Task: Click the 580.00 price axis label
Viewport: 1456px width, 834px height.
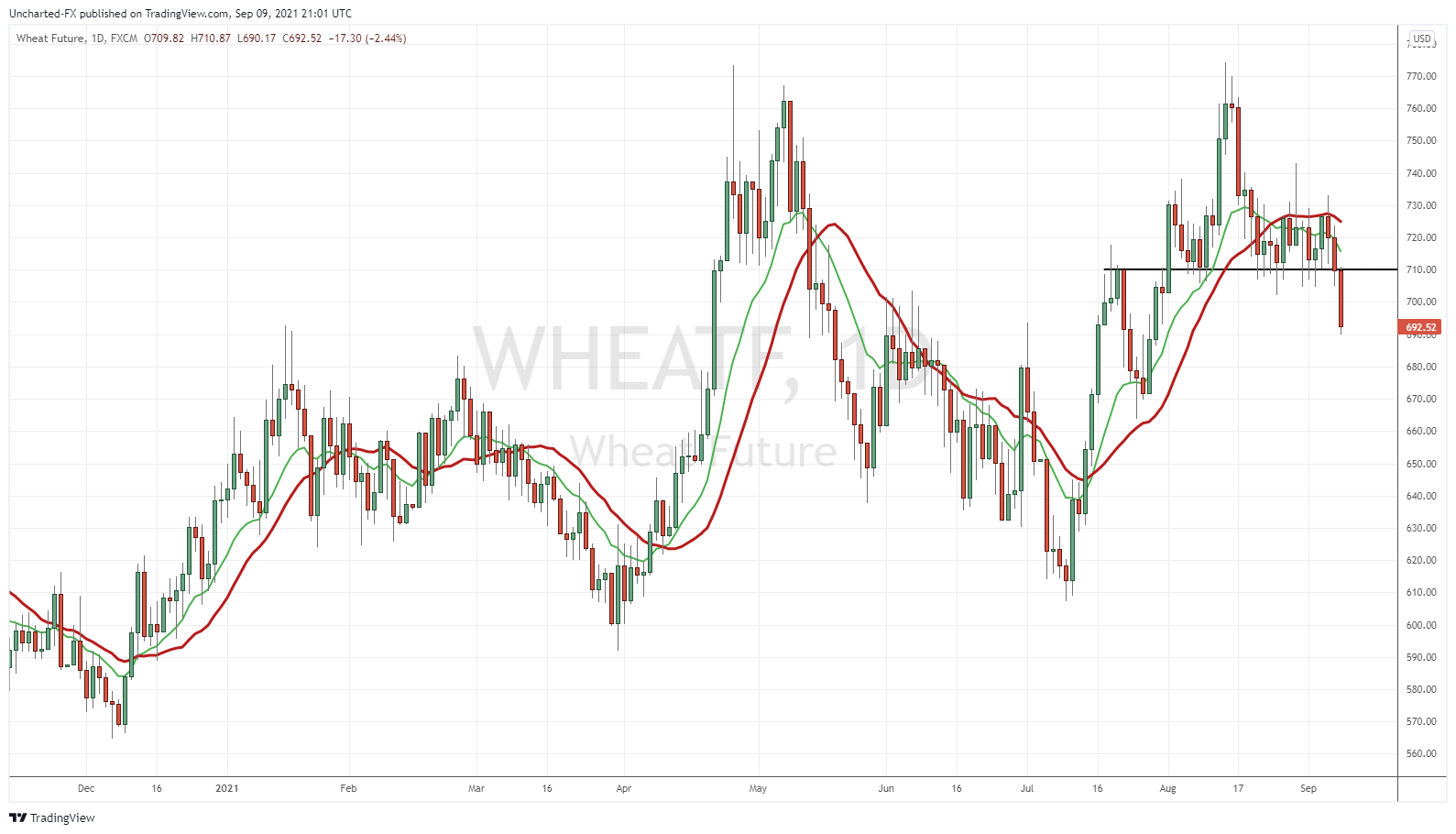Action: (1421, 689)
